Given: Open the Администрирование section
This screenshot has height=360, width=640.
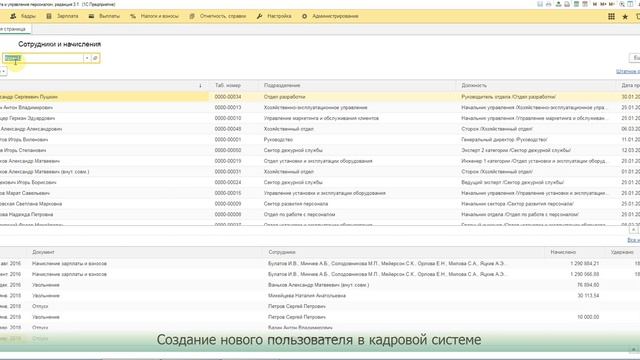Looking at the screenshot, I should point(330,16).
